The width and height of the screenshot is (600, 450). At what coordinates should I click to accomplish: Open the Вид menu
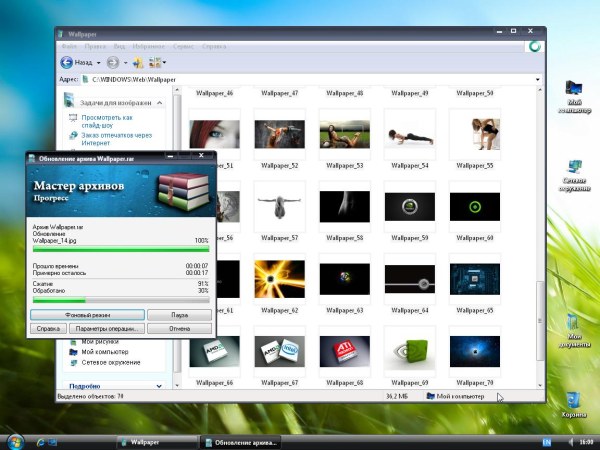[119, 46]
